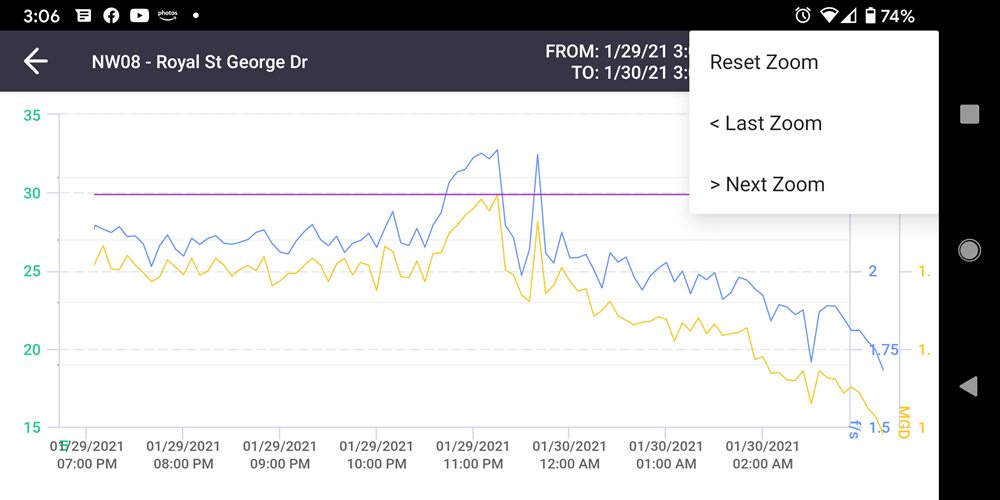Select Reset Zoom from the menu

pyautogui.click(x=764, y=62)
